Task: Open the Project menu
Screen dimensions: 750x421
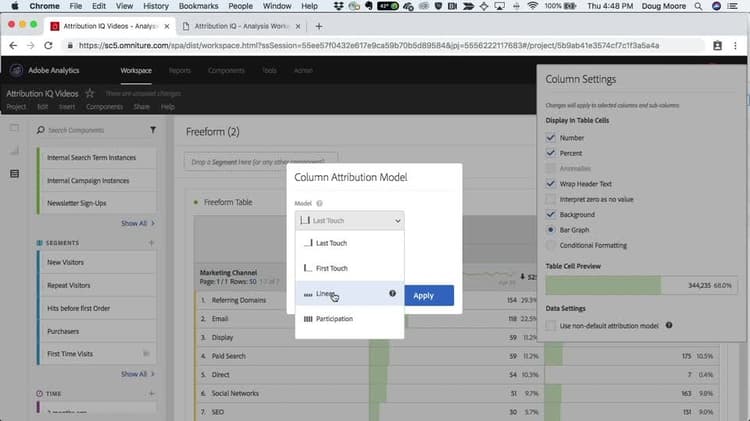Action: coord(16,107)
